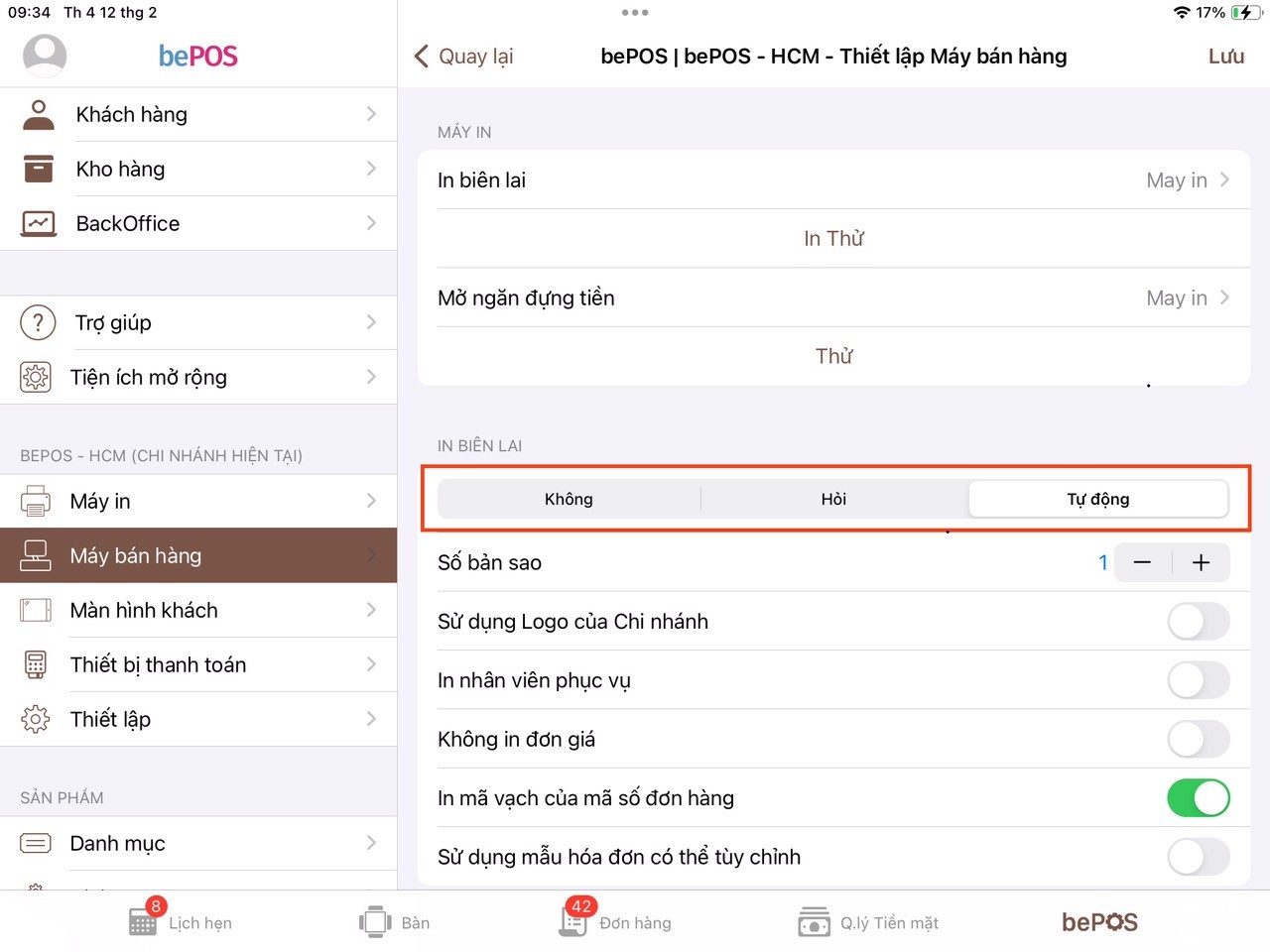This screenshot has width=1270, height=952.
Task: Expand Tiện ích mở rộng chevron
Action: pyautogui.click(x=371, y=377)
